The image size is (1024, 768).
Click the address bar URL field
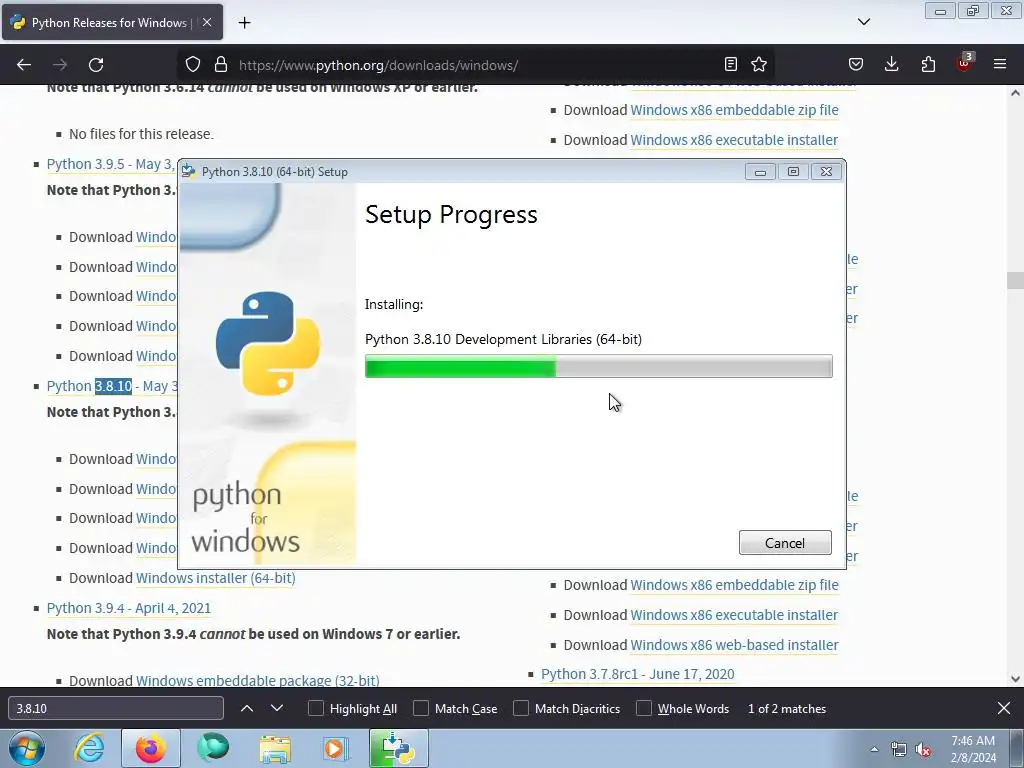477,65
